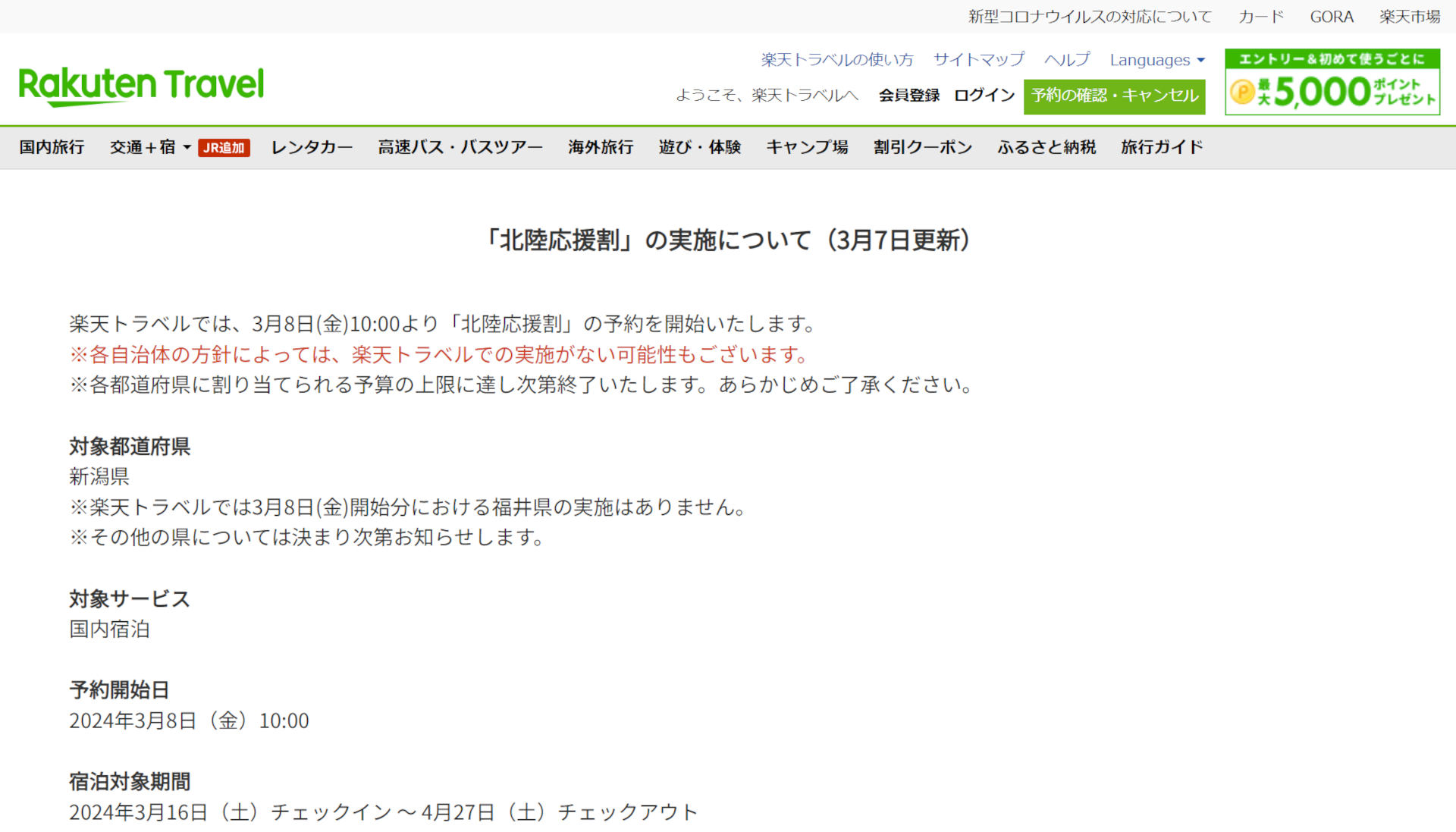The height and width of the screenshot is (832, 1456).
Task: Click the ログイン link
Action: coord(984,96)
